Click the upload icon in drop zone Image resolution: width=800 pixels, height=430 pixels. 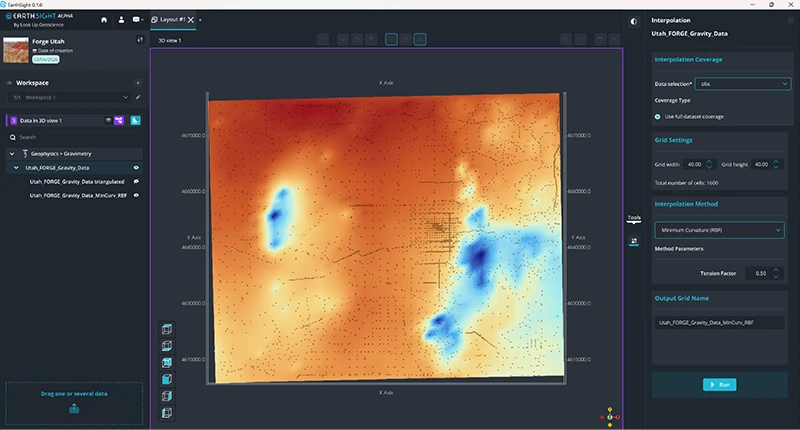point(74,409)
